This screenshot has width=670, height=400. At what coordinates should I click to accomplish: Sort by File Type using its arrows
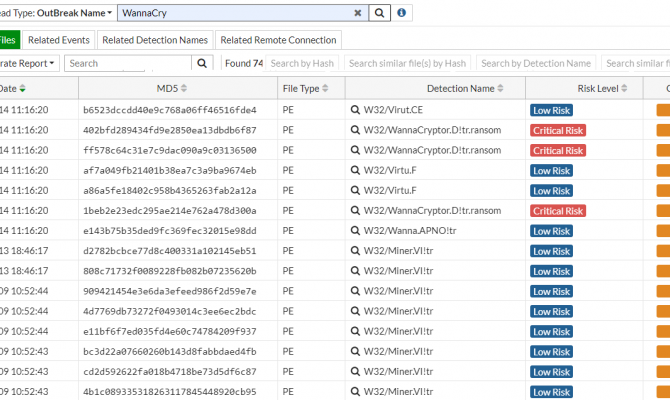click(x=325, y=88)
